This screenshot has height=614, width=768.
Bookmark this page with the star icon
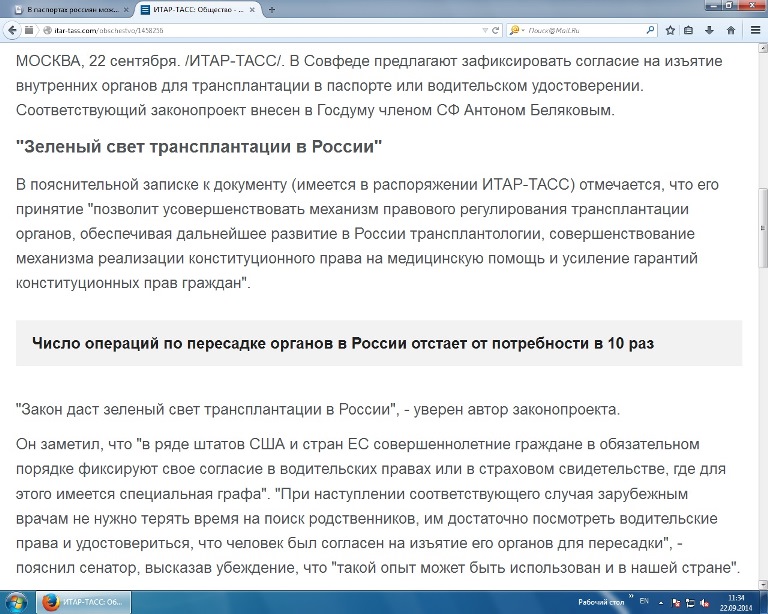(x=671, y=30)
